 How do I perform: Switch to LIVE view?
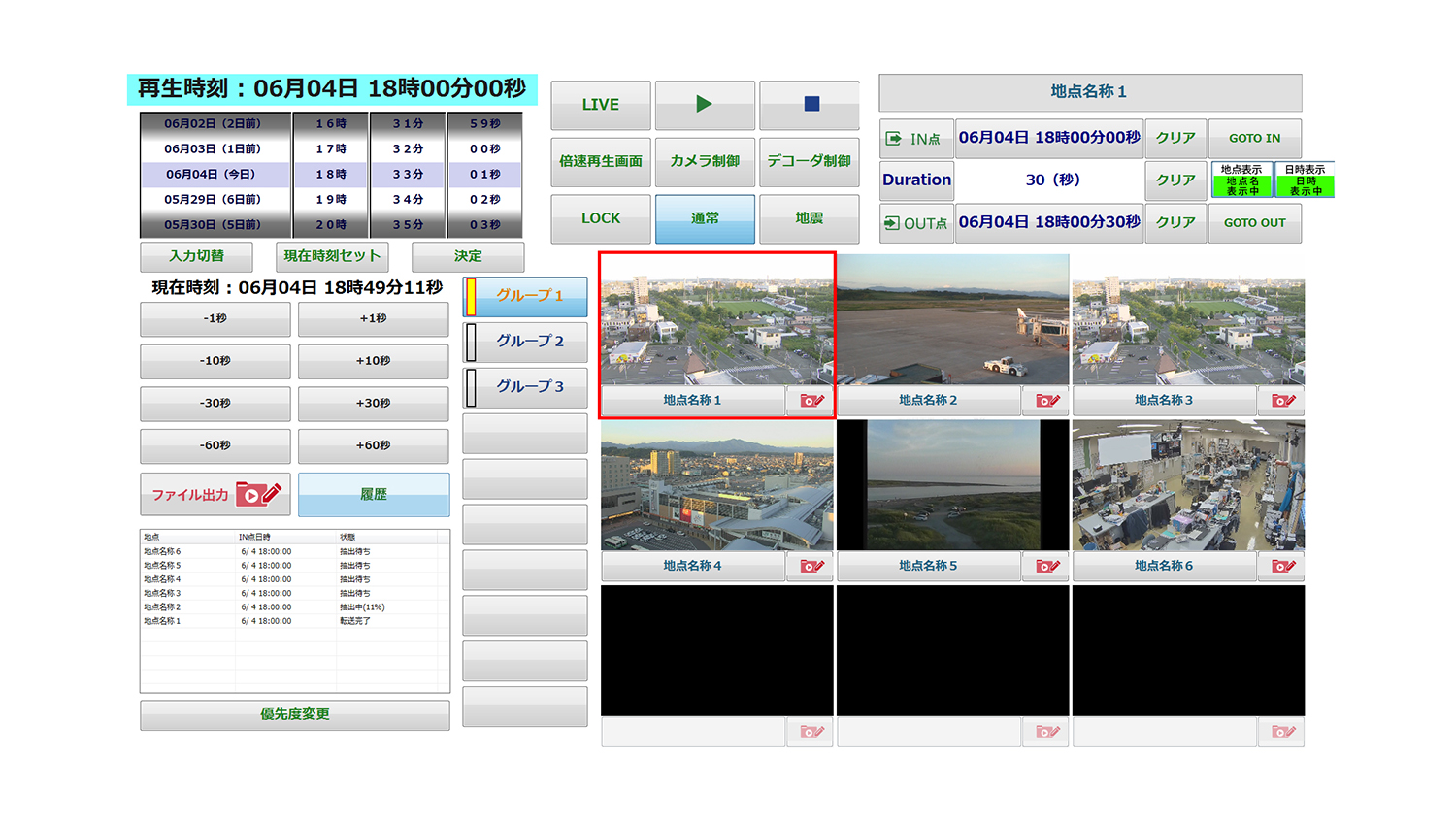tap(601, 105)
